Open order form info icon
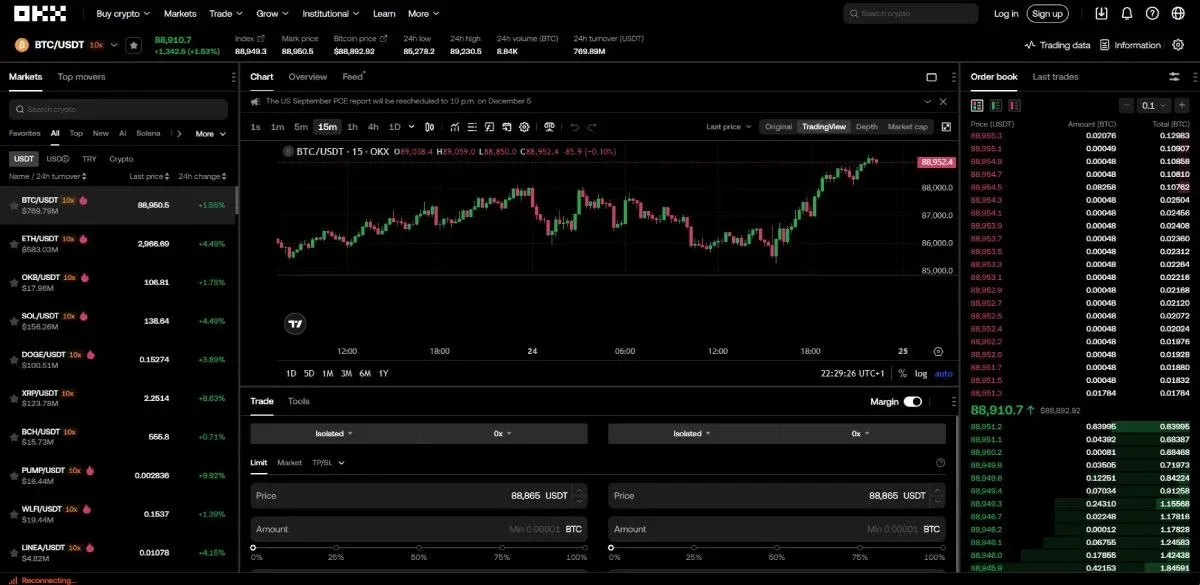Viewport: 1200px width, 585px height. pos(940,463)
